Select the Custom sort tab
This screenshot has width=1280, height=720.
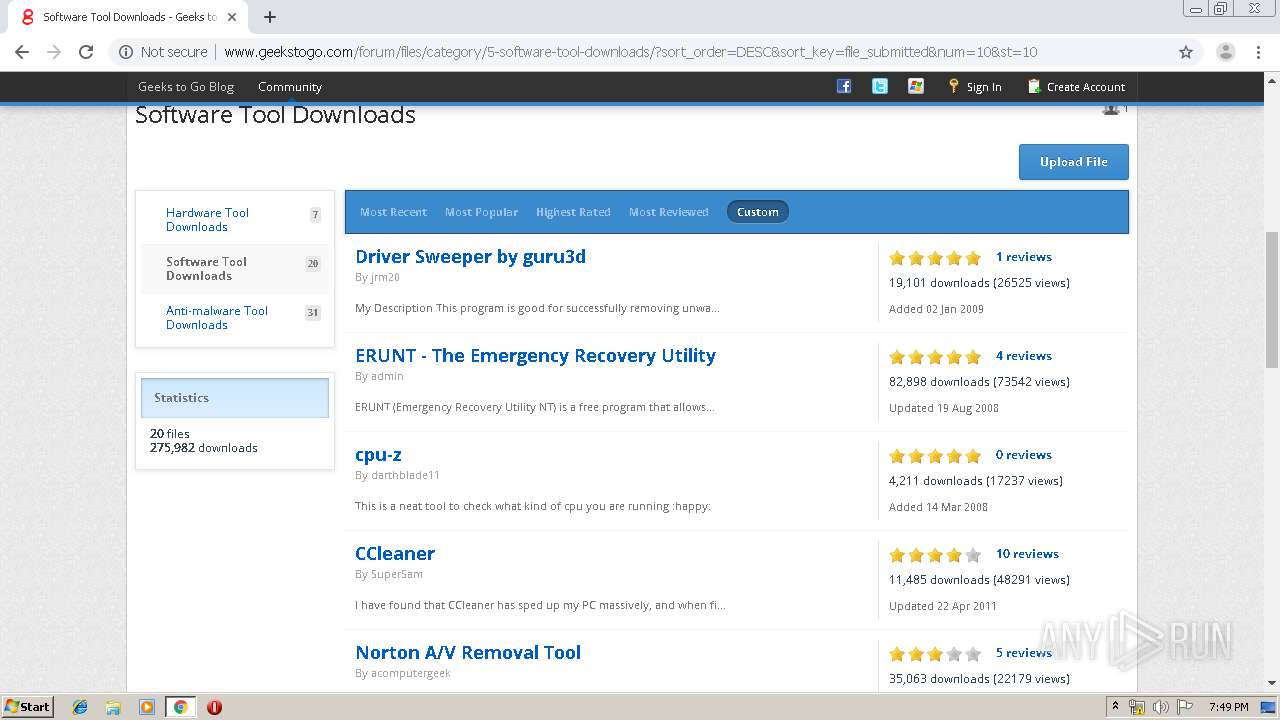tap(757, 212)
